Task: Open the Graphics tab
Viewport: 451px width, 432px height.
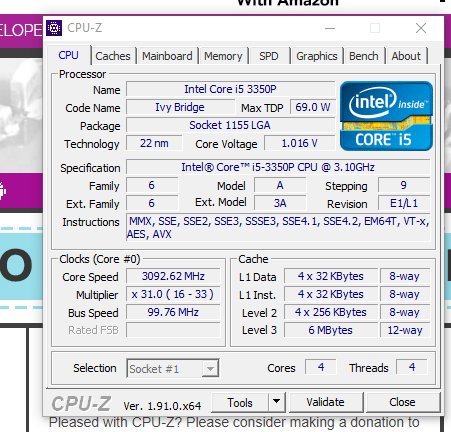Action: [317, 56]
